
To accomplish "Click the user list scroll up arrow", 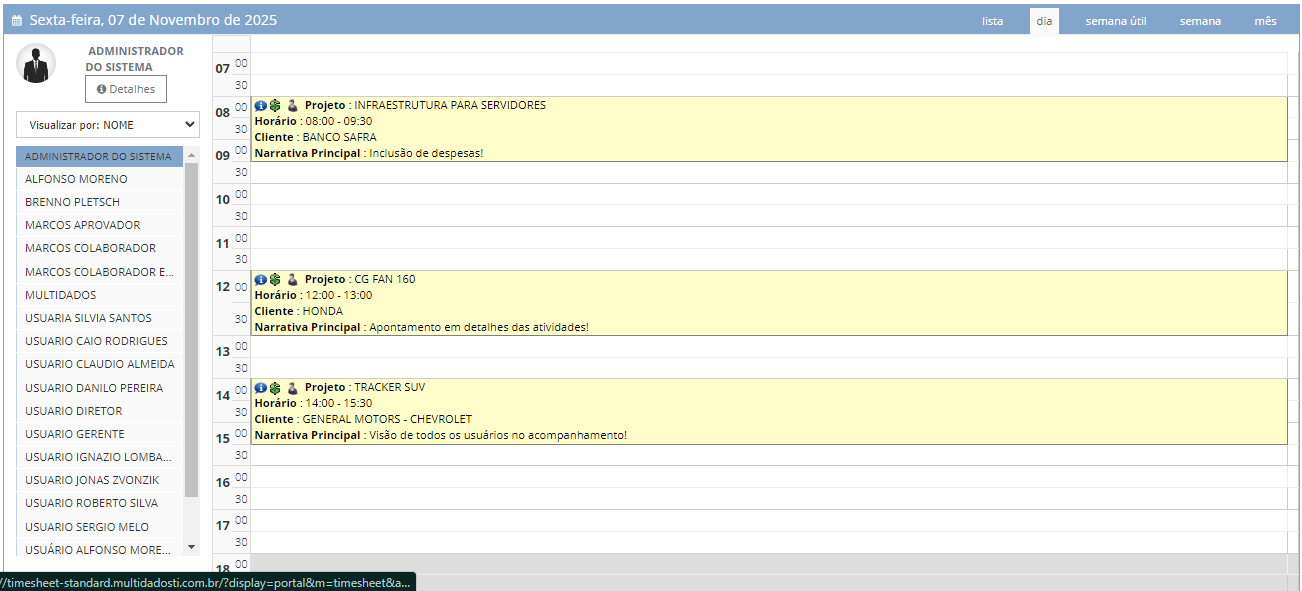I will coord(191,155).
